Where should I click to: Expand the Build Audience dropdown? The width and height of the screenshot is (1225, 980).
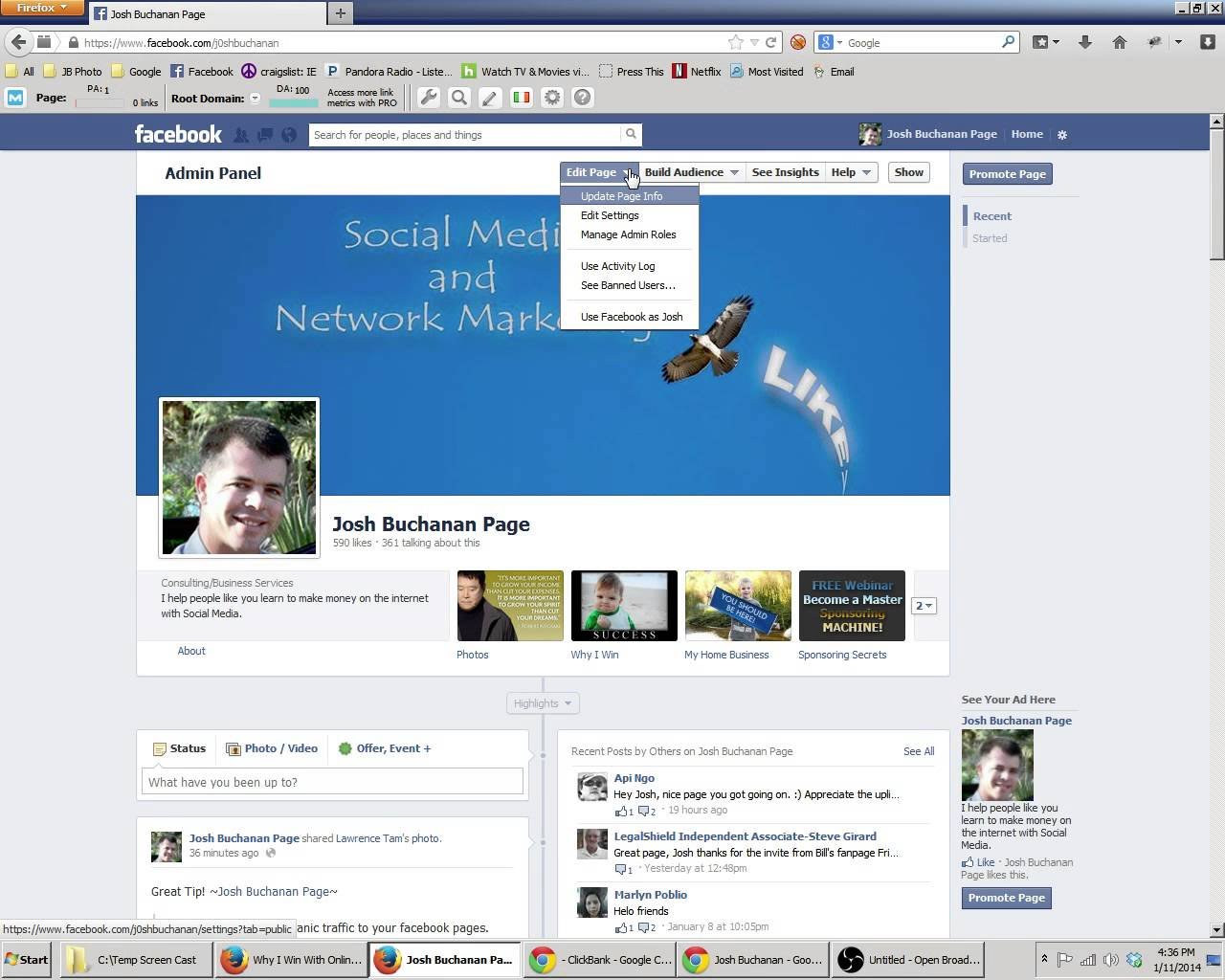tap(691, 172)
